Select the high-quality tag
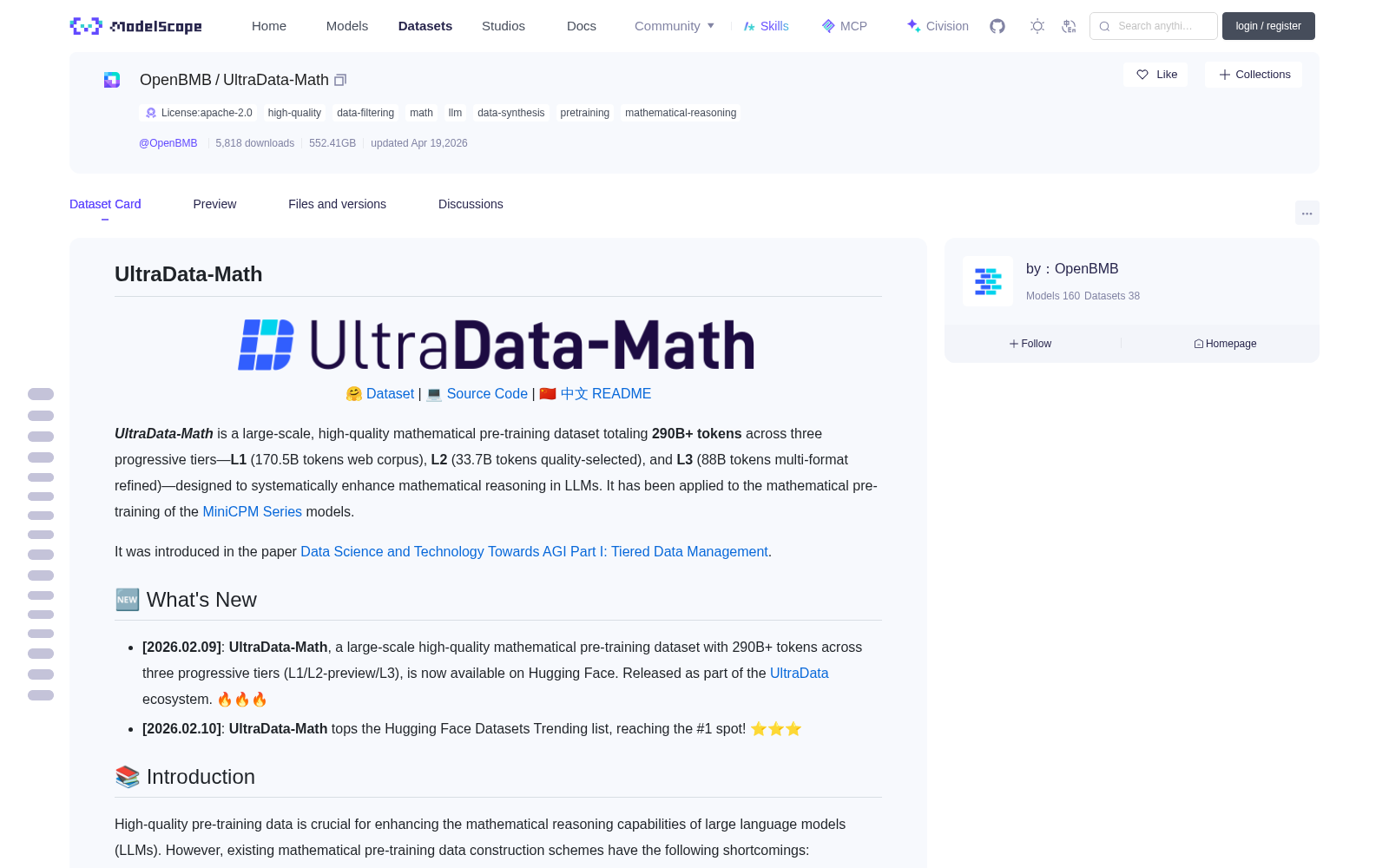 294,113
